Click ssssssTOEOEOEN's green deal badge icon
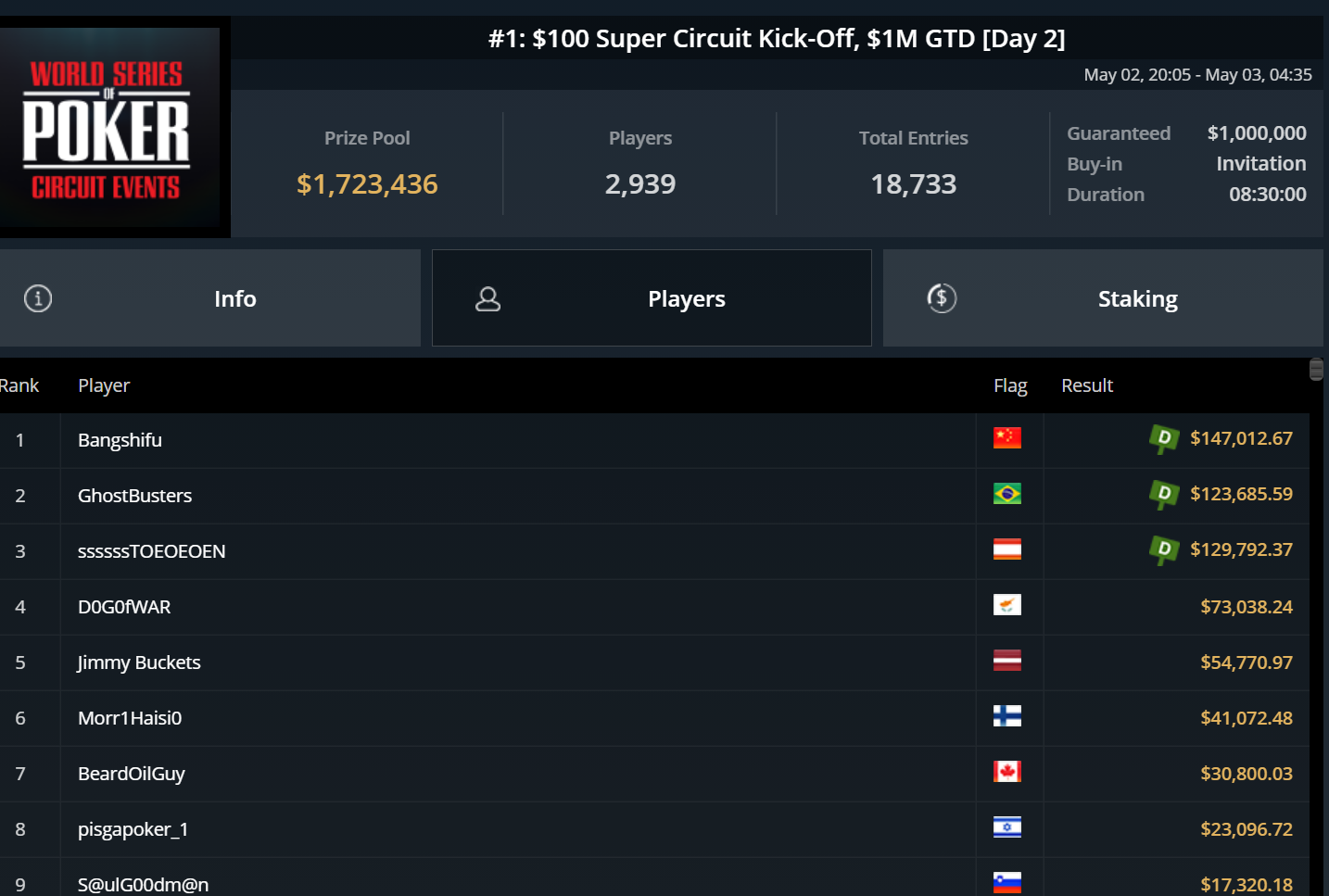Viewport: 1329px width, 896px height. 1164,549
